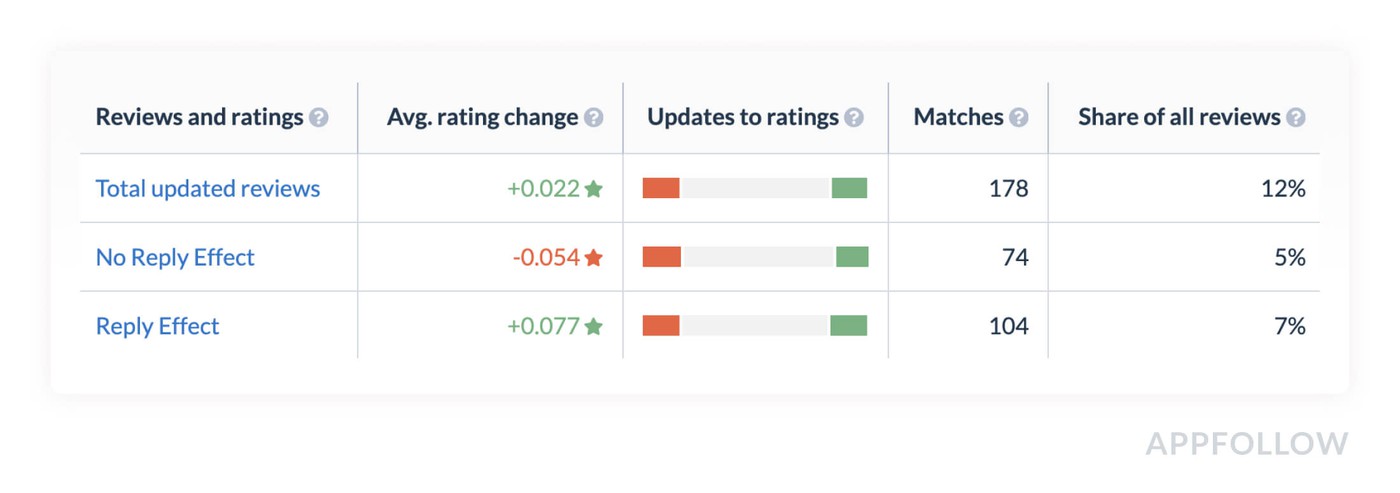Click the AppFollow watermark logo
Screen dimensions: 1400x493
pos(1246,444)
